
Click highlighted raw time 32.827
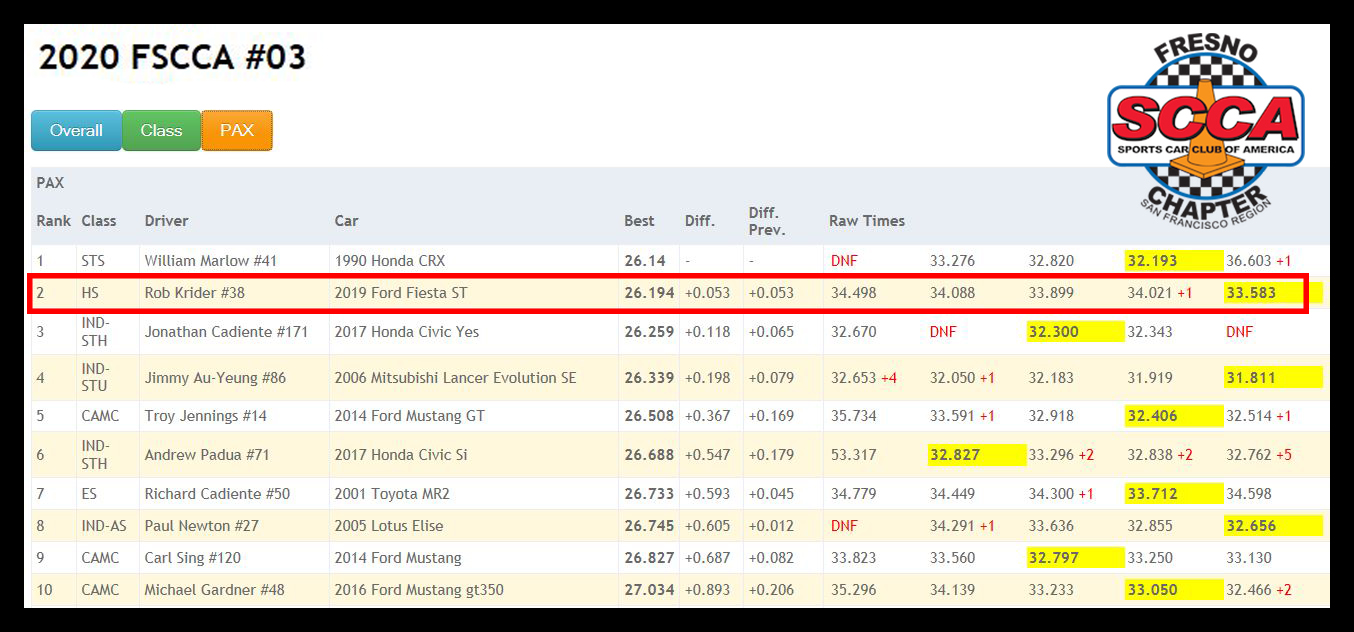[977, 454]
